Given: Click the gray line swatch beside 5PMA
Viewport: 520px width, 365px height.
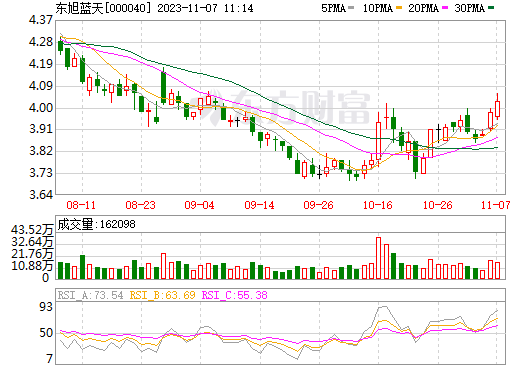Looking at the screenshot, I should 351,8.
